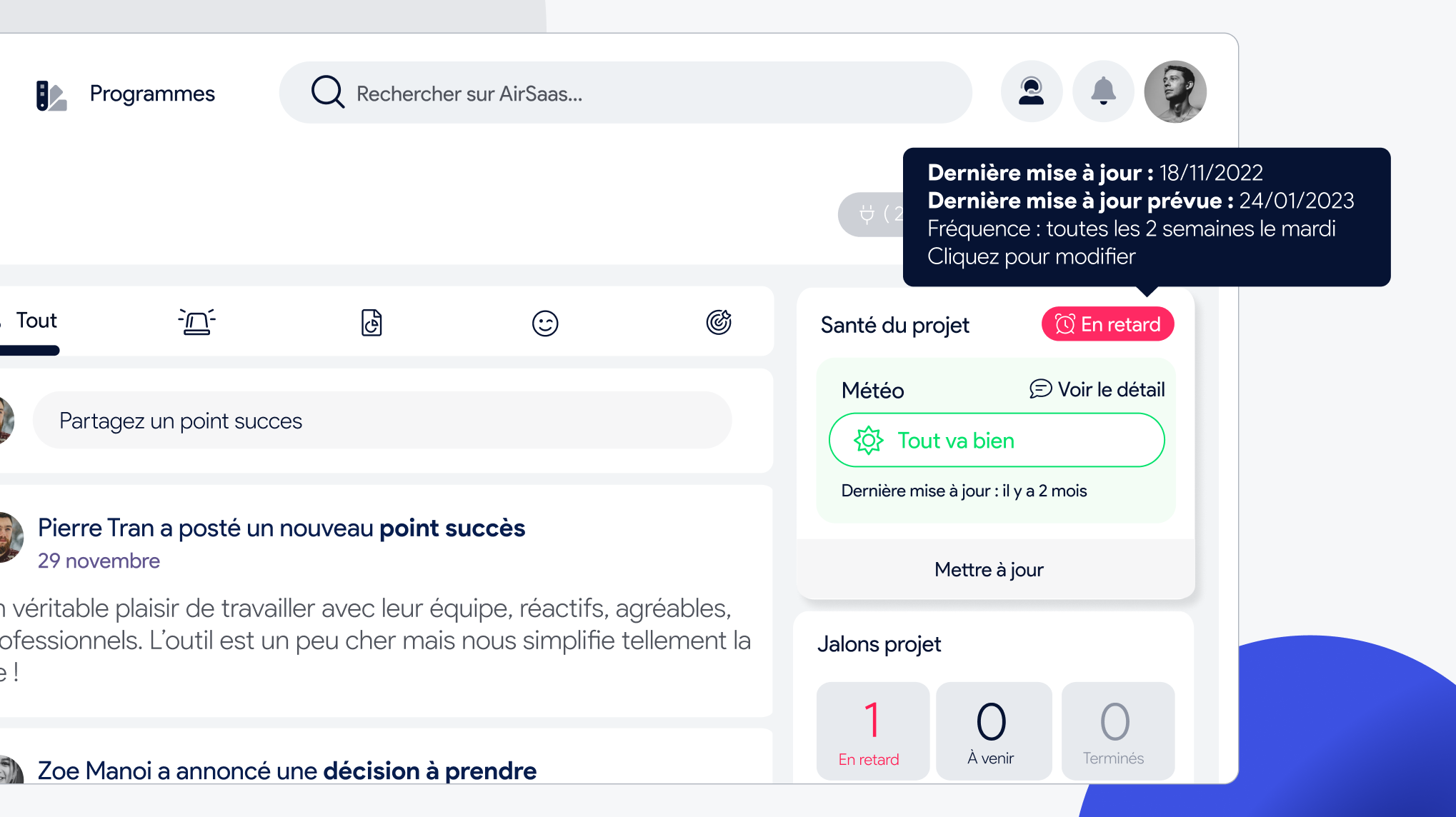This screenshot has width=1456, height=817.
Task: Click the project health status icon
Action: pyautogui.click(x=1064, y=324)
